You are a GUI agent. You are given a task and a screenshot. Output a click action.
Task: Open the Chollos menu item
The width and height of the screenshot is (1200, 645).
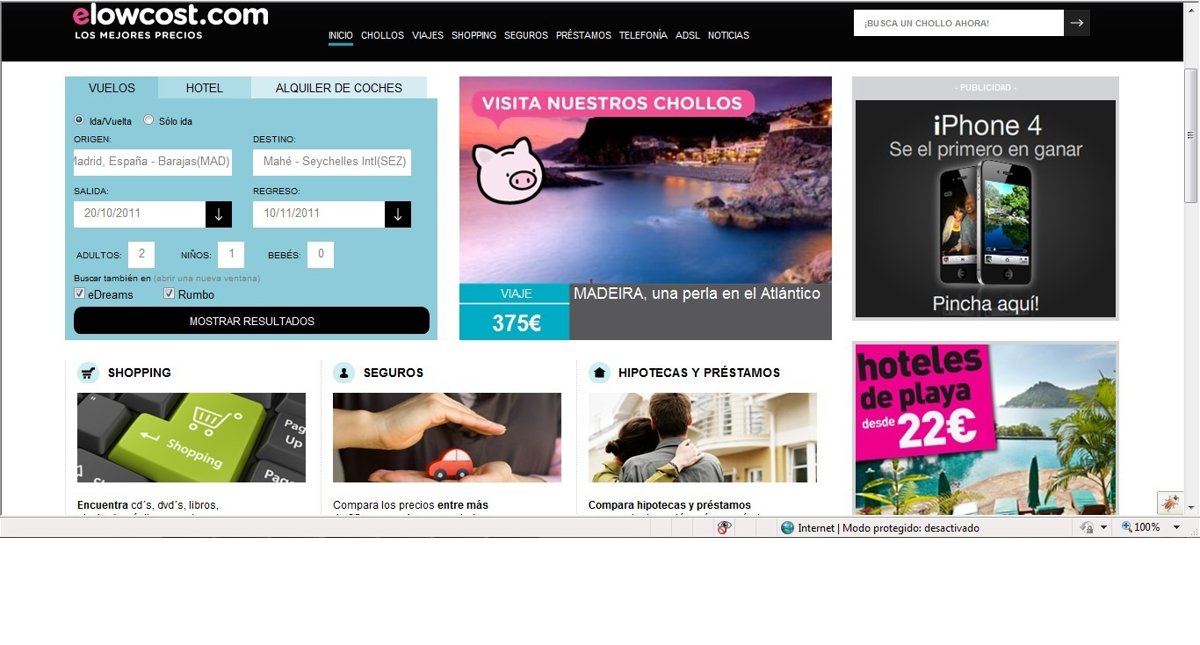point(382,35)
